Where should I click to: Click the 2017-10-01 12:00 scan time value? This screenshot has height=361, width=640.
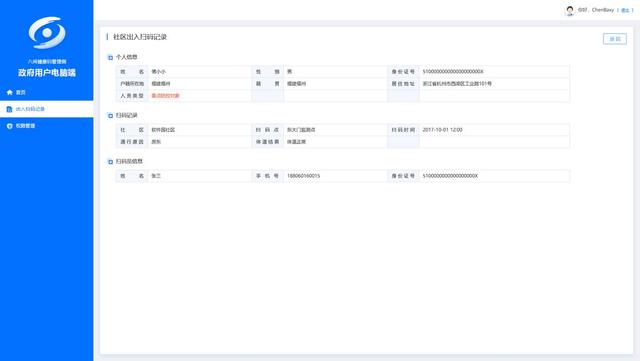point(442,129)
